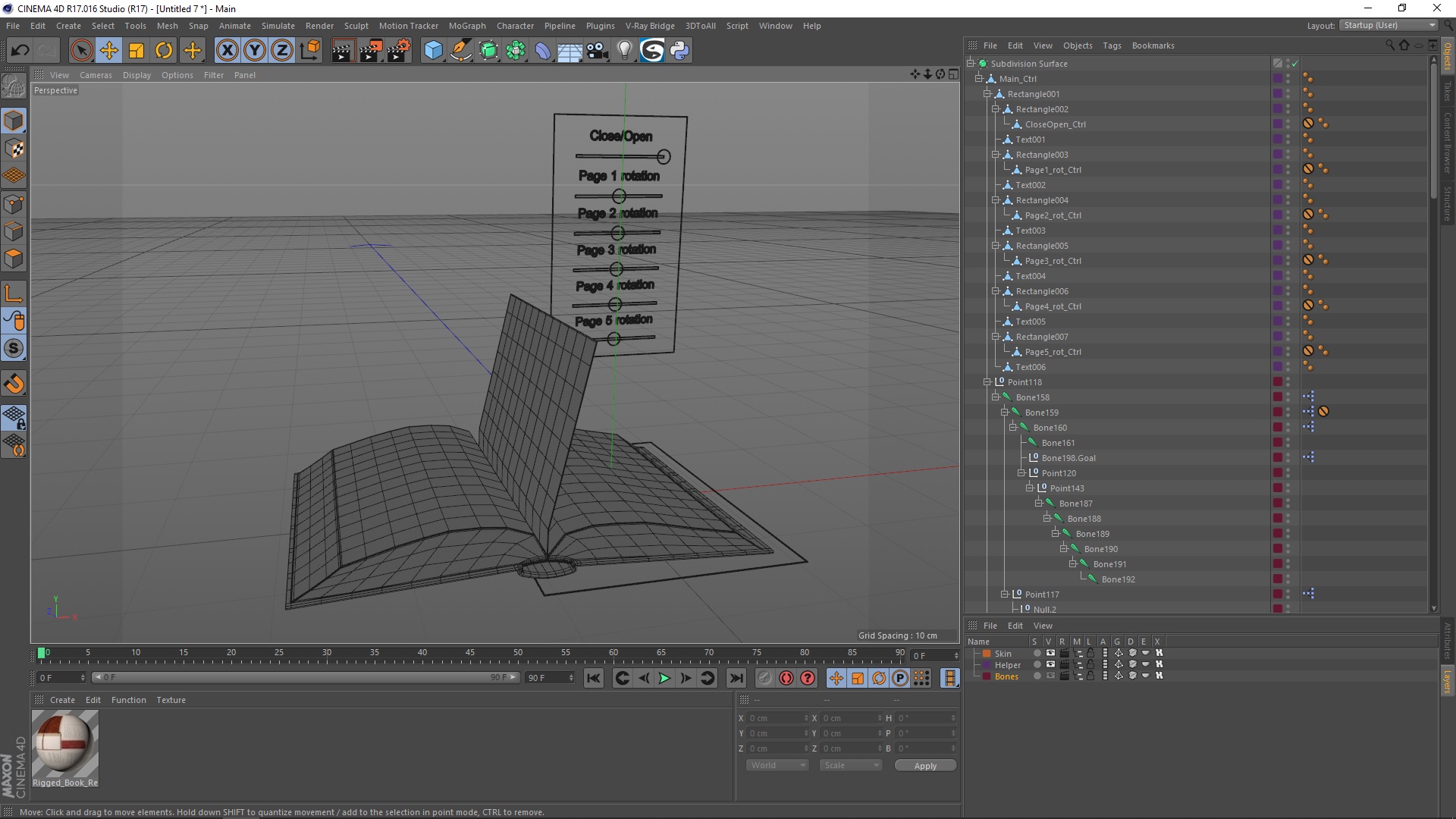Add a Subdivision Surface generator

[488, 51]
